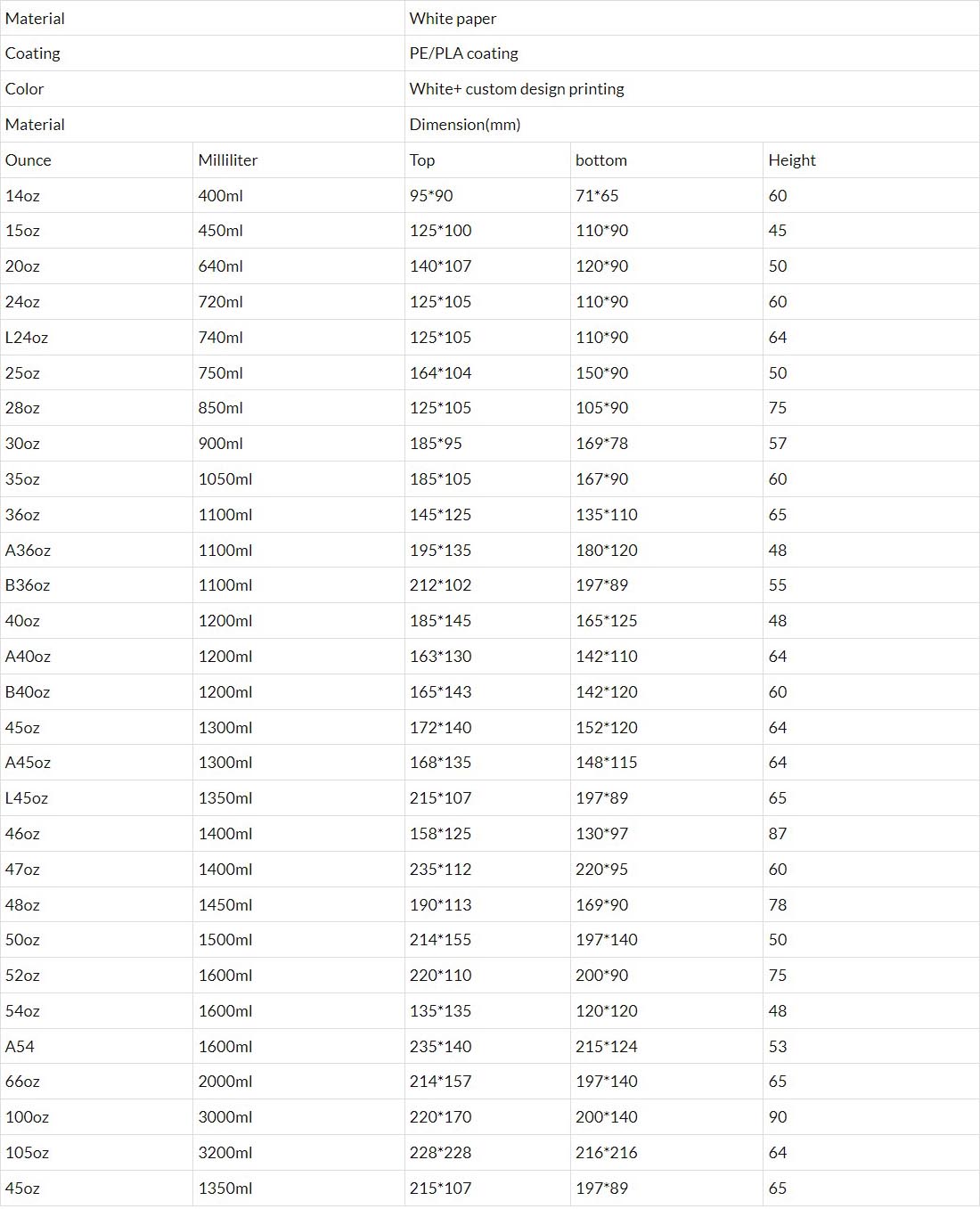Click the "White+ custom design printing" cell
The height and width of the screenshot is (1209, 980).
[517, 89]
